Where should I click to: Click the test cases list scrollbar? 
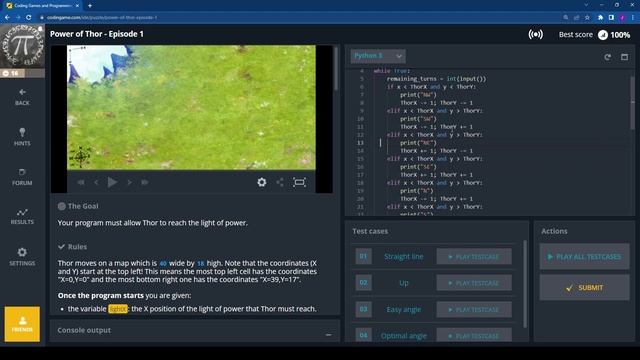[x=525, y=284]
